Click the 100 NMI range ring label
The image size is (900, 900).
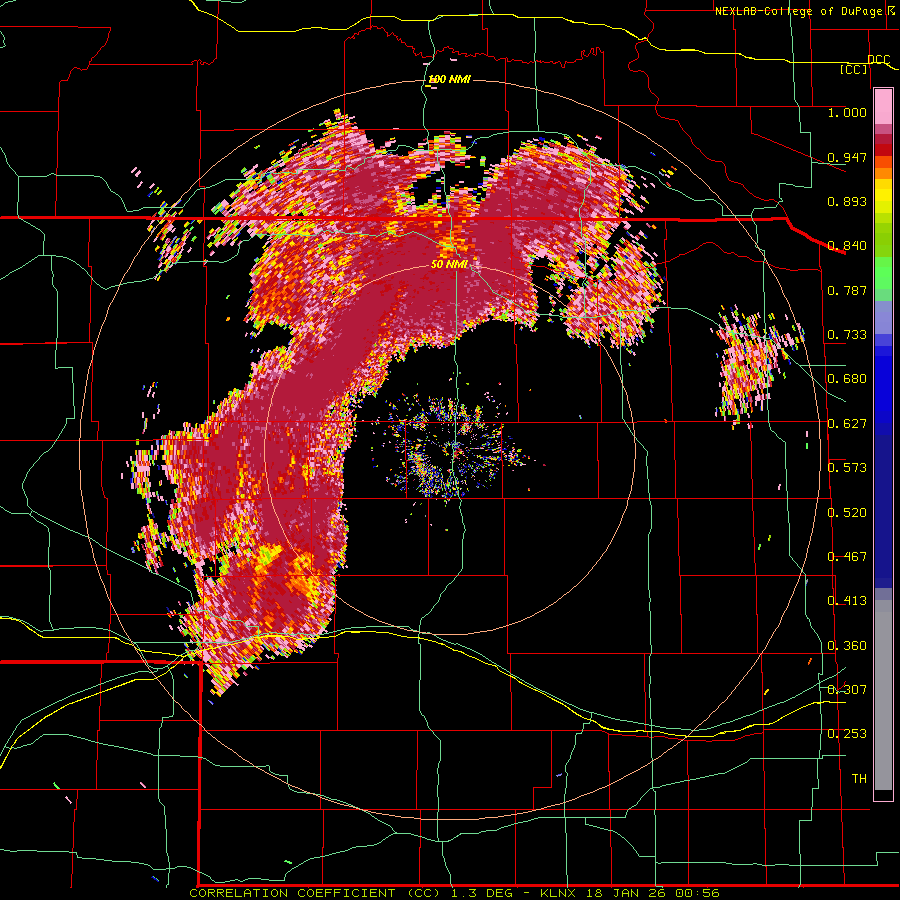tap(449, 79)
